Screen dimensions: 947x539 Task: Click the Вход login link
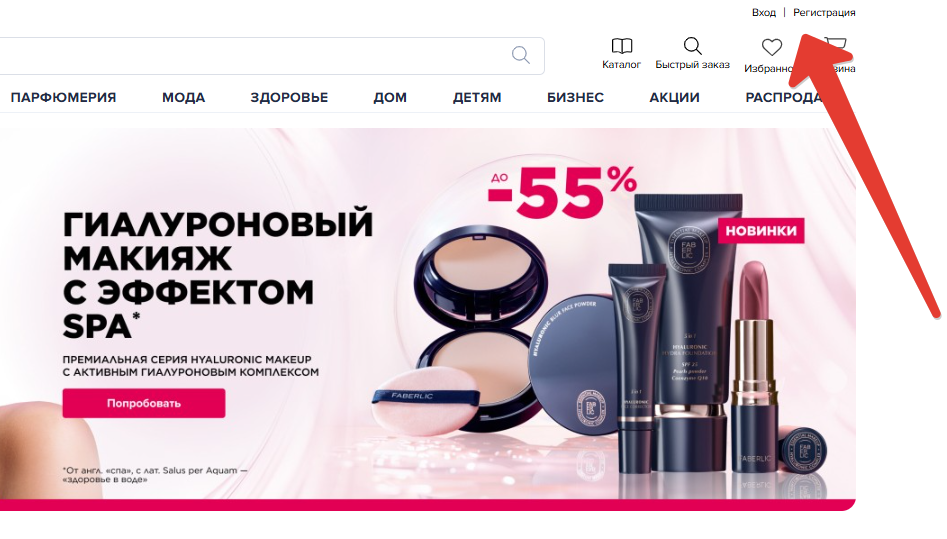tap(763, 12)
